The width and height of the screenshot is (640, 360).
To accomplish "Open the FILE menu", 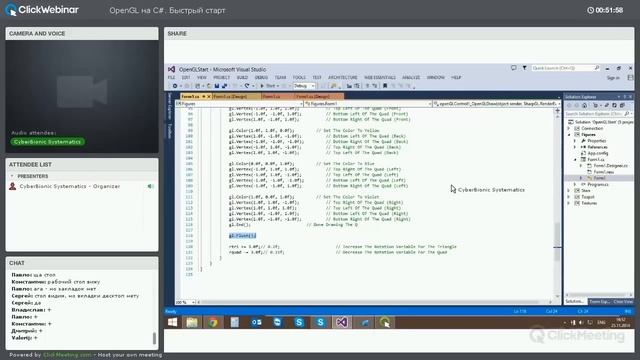I will [171, 78].
